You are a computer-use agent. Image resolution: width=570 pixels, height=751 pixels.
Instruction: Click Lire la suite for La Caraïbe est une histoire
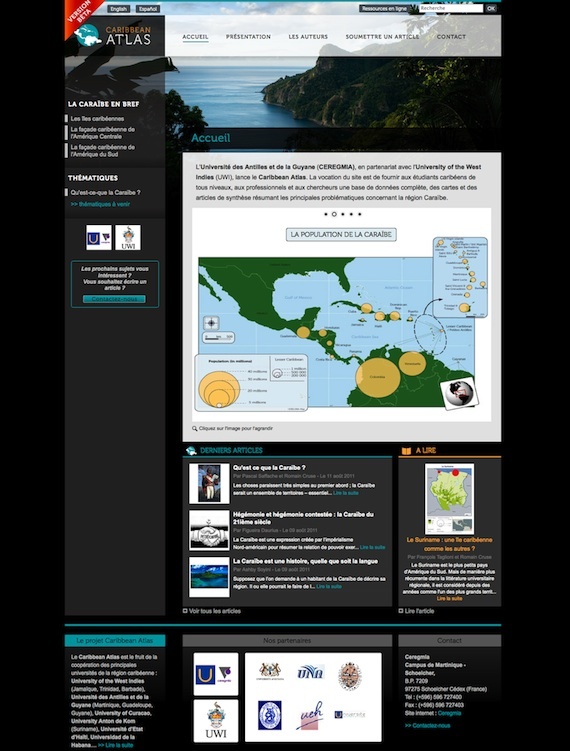pyautogui.click(x=329, y=586)
